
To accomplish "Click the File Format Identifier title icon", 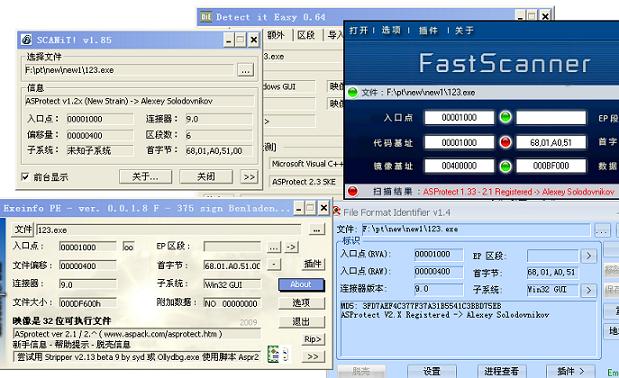I will click(337, 211).
